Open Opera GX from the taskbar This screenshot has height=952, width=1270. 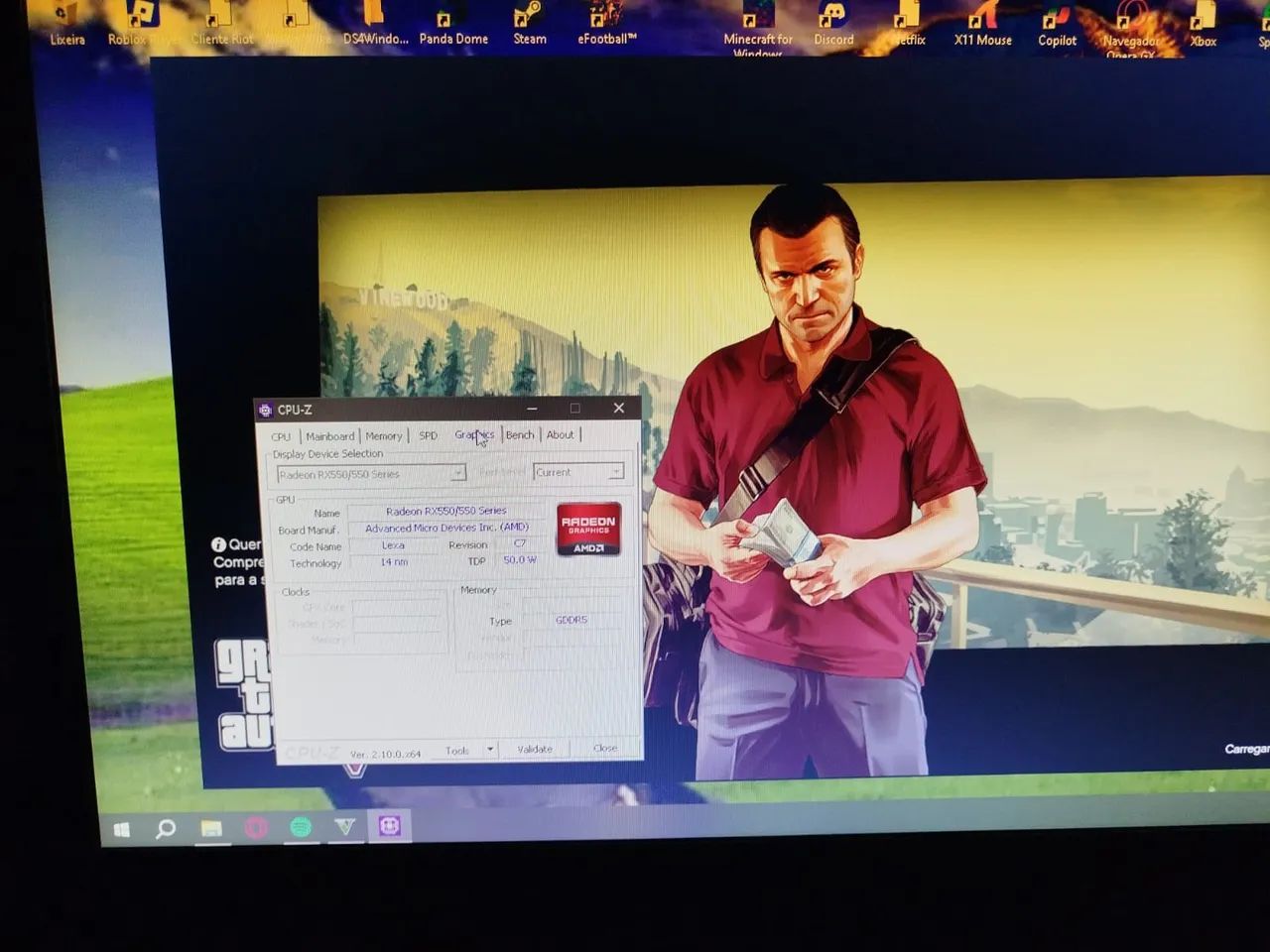(256, 827)
